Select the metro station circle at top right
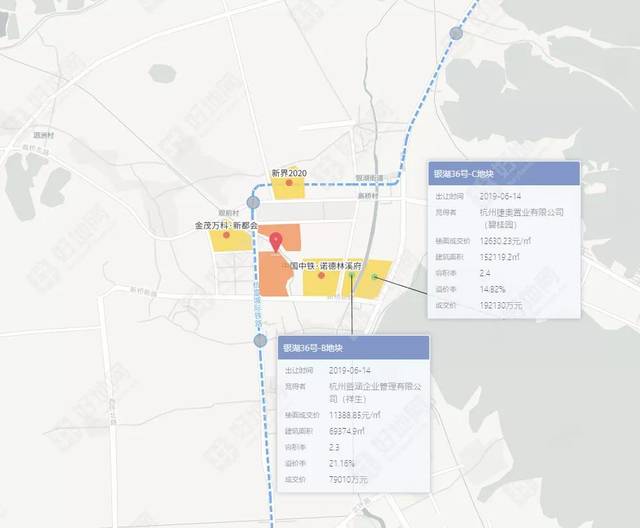The height and width of the screenshot is (528, 640). coord(456,33)
